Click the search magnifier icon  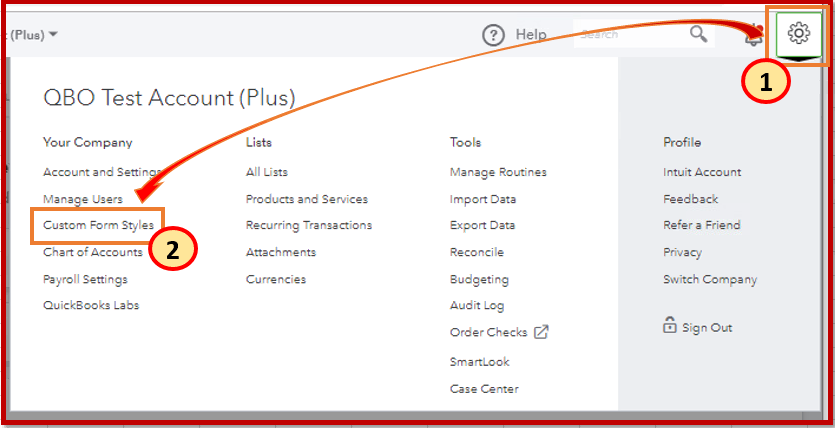pos(699,35)
